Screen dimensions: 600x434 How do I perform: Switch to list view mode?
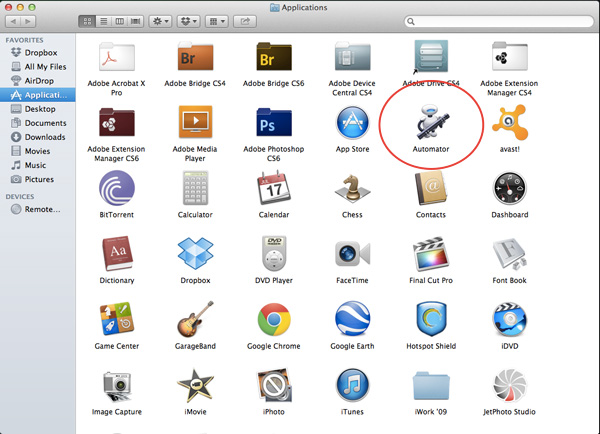tap(103, 21)
